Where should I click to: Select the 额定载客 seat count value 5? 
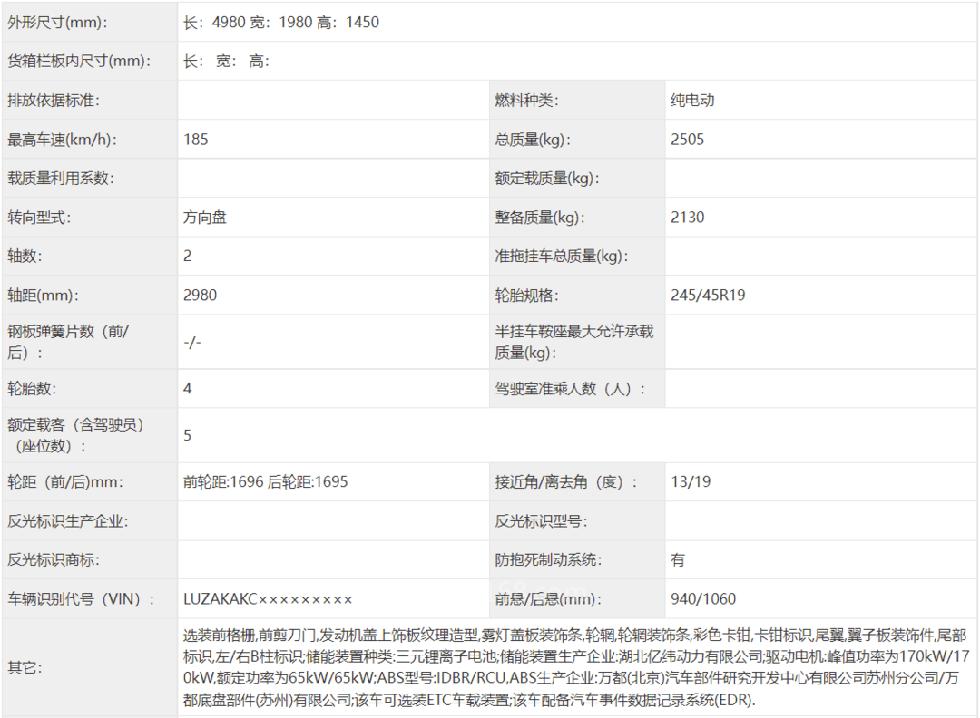[188, 435]
